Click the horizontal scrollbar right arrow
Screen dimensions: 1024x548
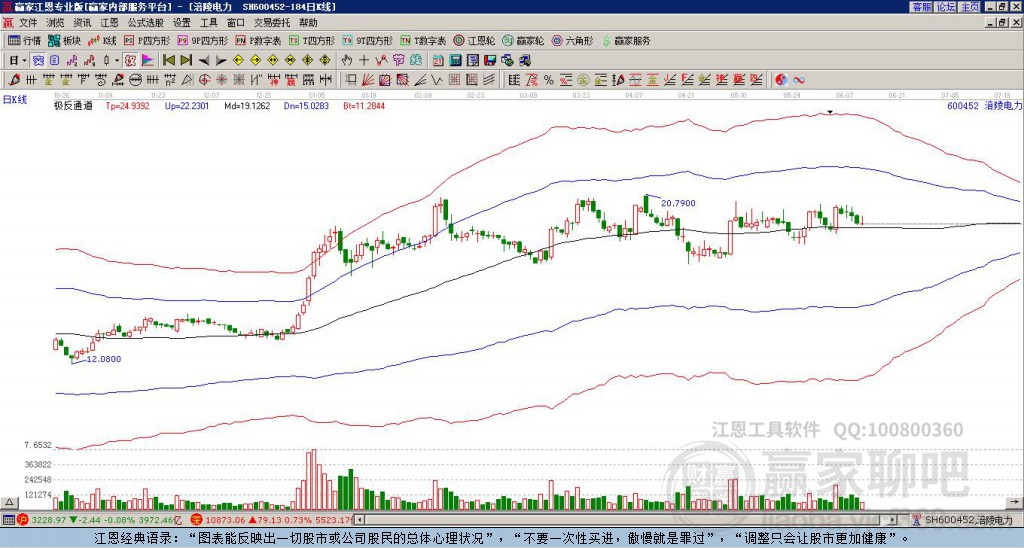893,520
